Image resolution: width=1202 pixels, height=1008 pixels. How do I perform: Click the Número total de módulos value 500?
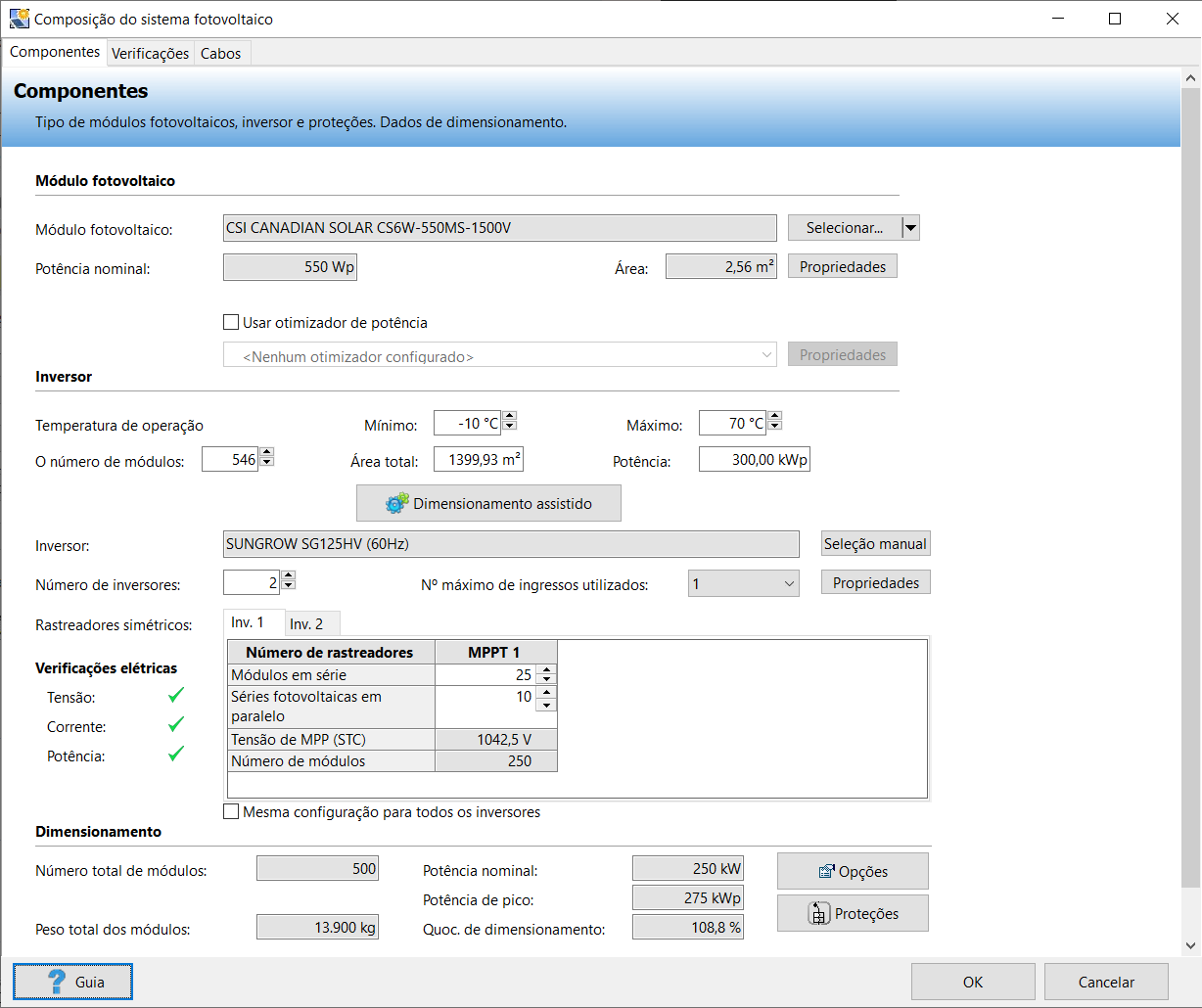pos(317,869)
